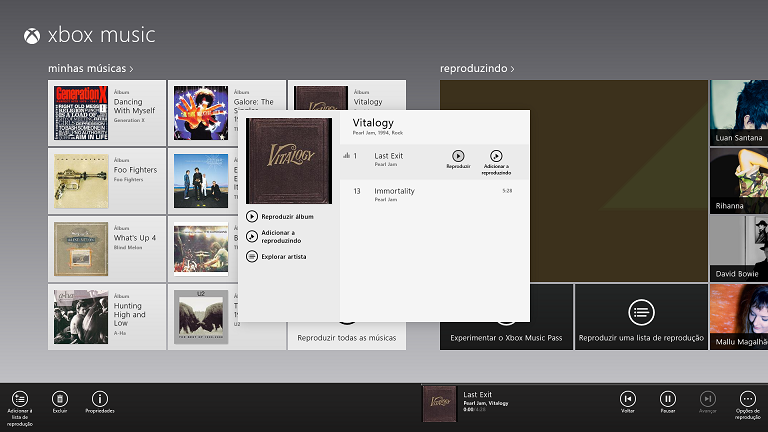Open the 'Hunting High and Low' album tile
This screenshot has height=432, width=768.
[x=107, y=317]
